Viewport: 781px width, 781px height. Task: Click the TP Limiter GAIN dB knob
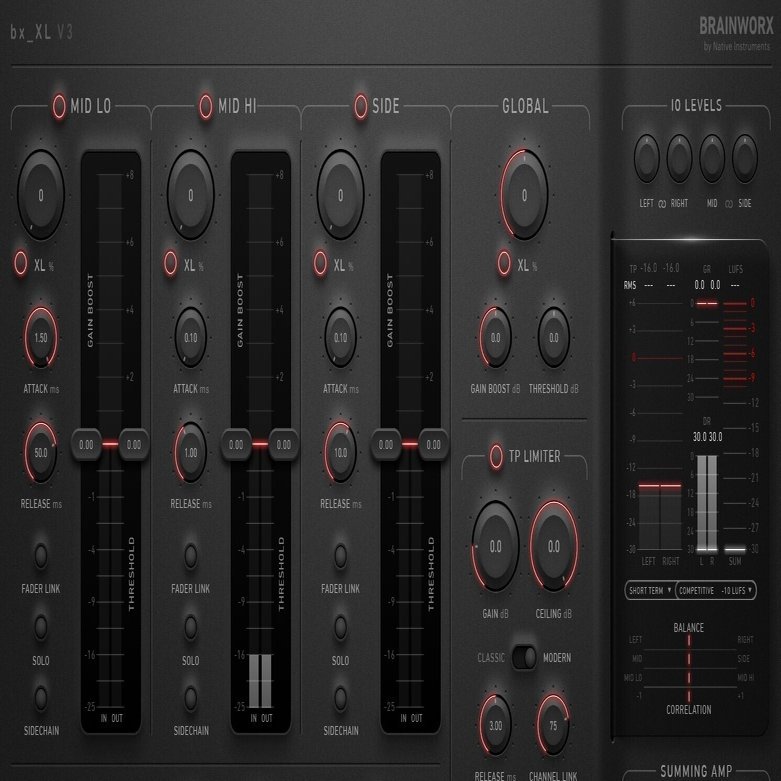496,546
